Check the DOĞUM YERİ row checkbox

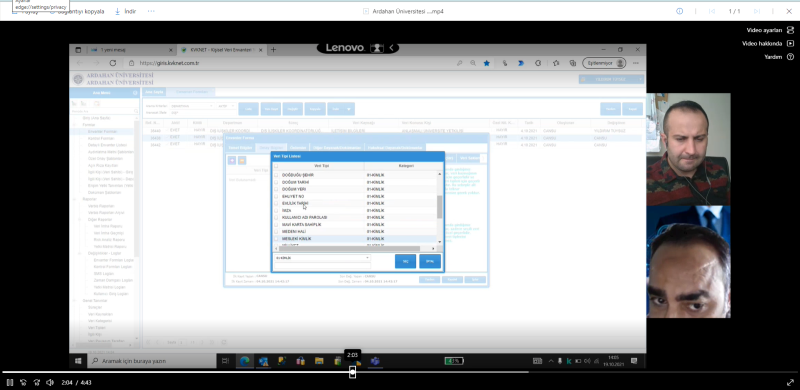(x=277, y=189)
